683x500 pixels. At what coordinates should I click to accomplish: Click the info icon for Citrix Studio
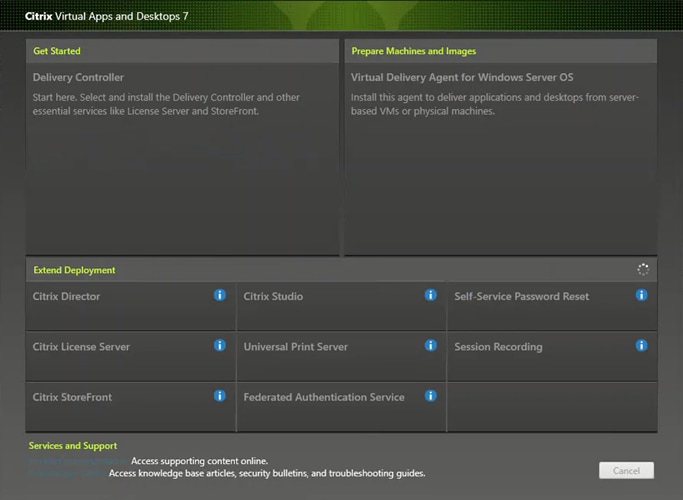pyautogui.click(x=431, y=295)
